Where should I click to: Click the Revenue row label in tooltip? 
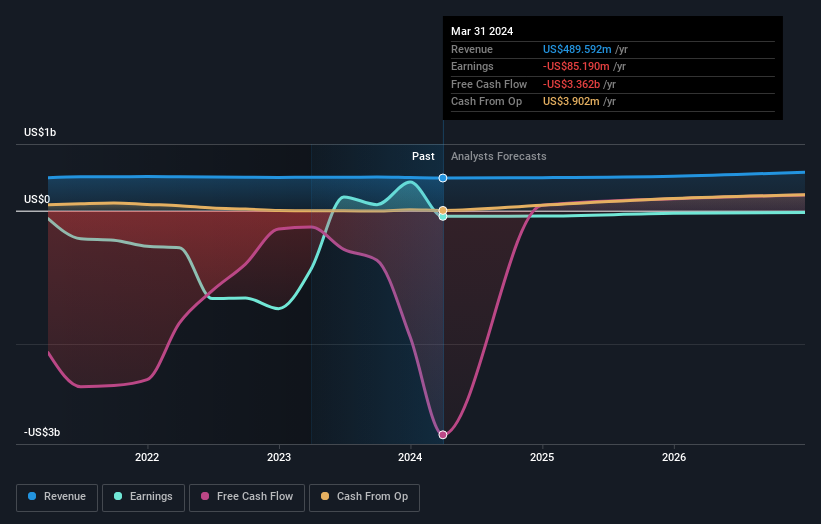472,49
